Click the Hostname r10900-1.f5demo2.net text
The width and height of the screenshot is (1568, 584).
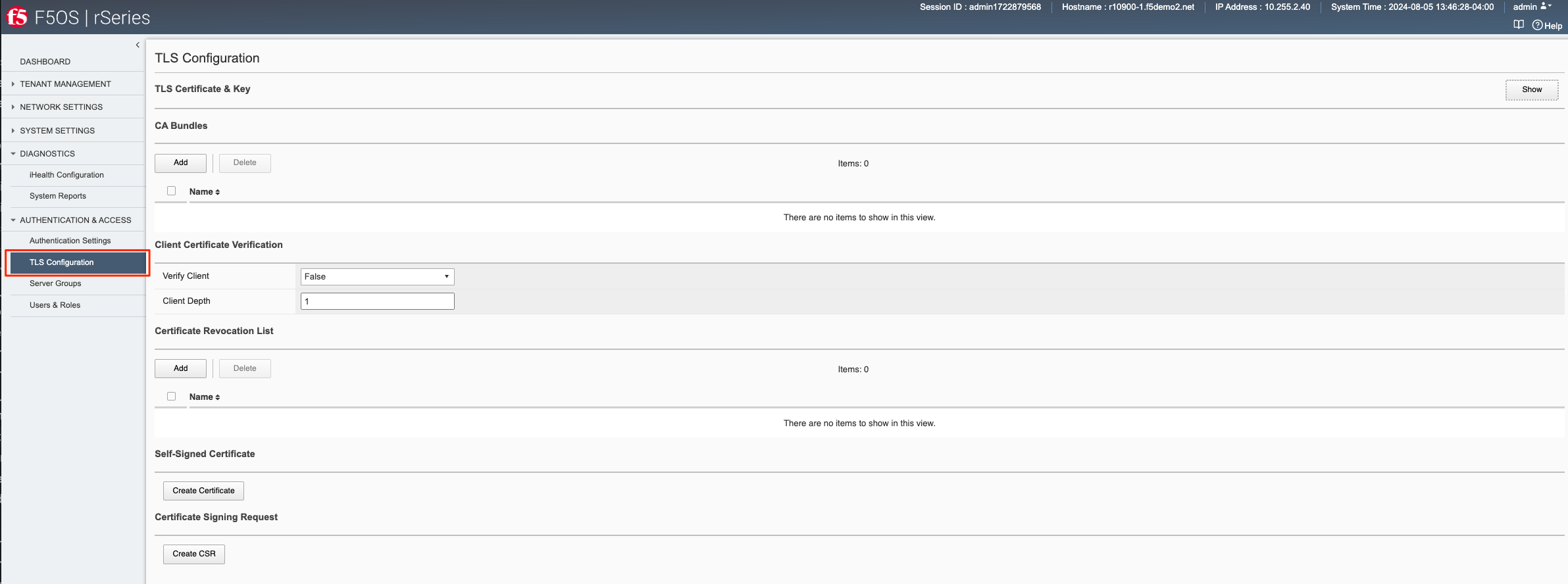[1128, 7]
